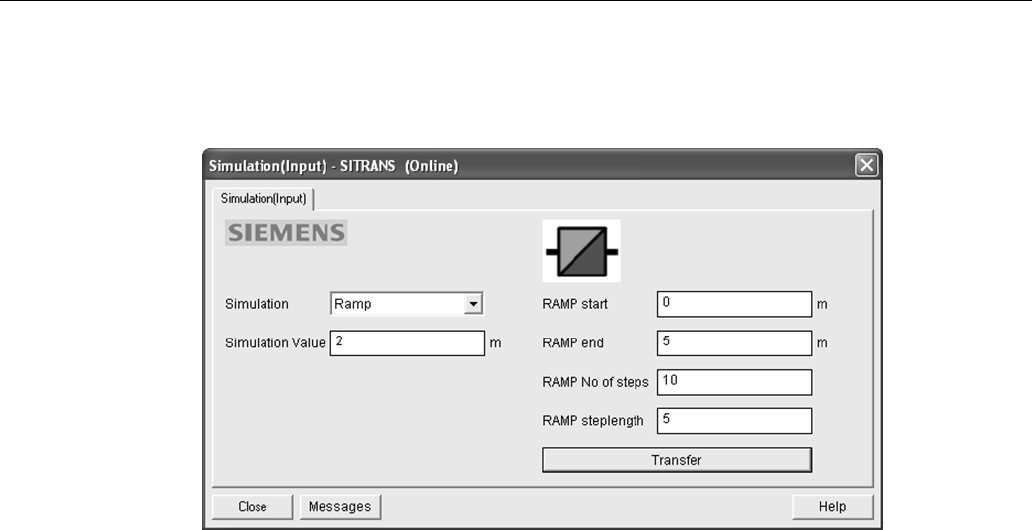
Task: Click the 'RAMP steplength' label
Action: [593, 421]
